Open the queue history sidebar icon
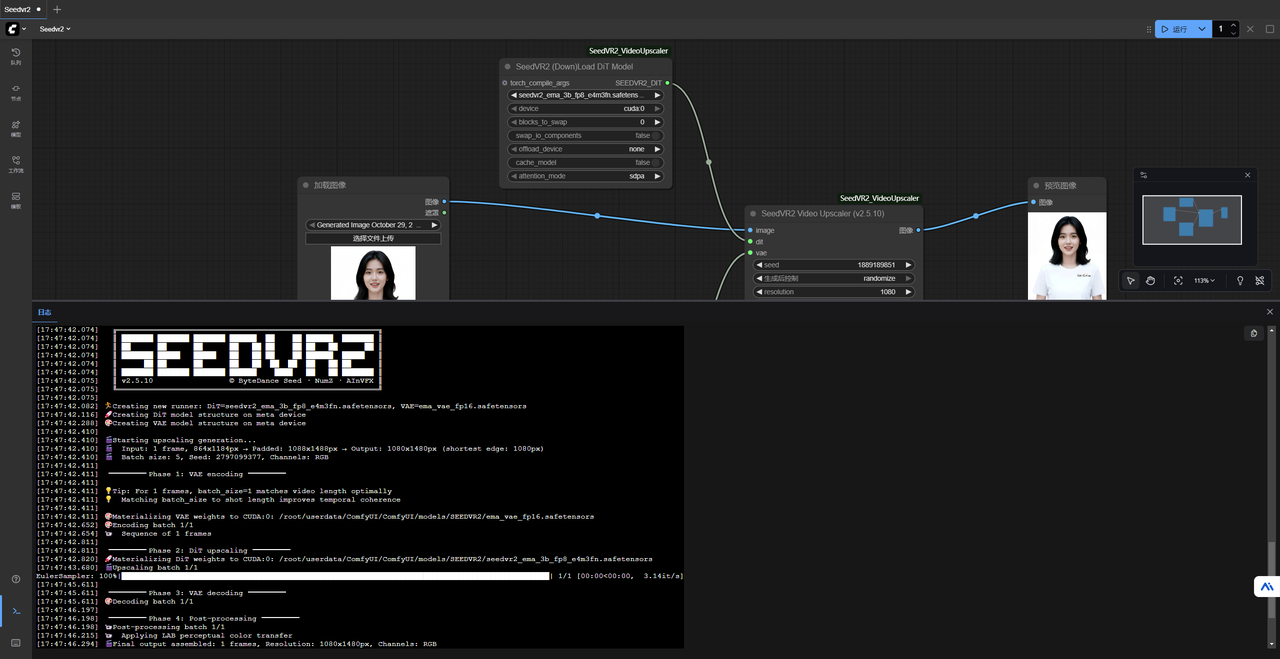The image size is (1280, 659). 16,56
